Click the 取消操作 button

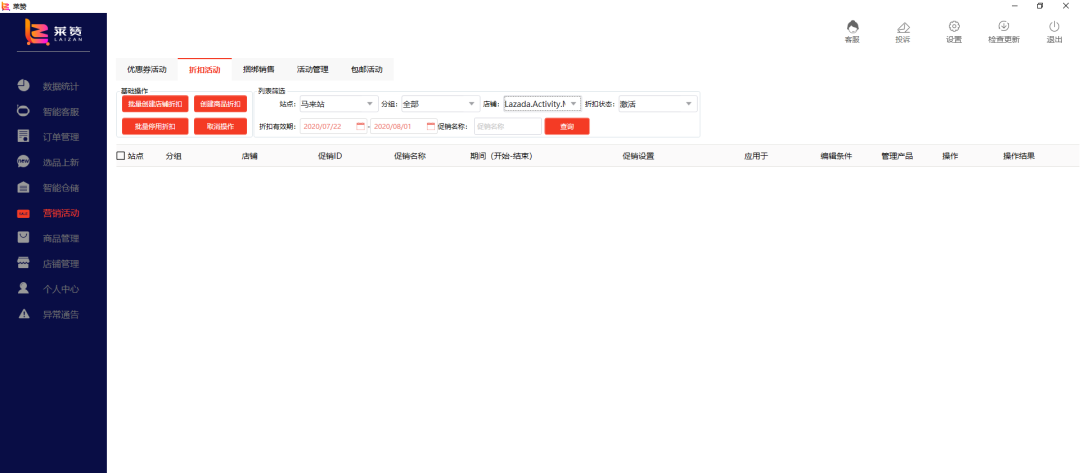(220, 127)
